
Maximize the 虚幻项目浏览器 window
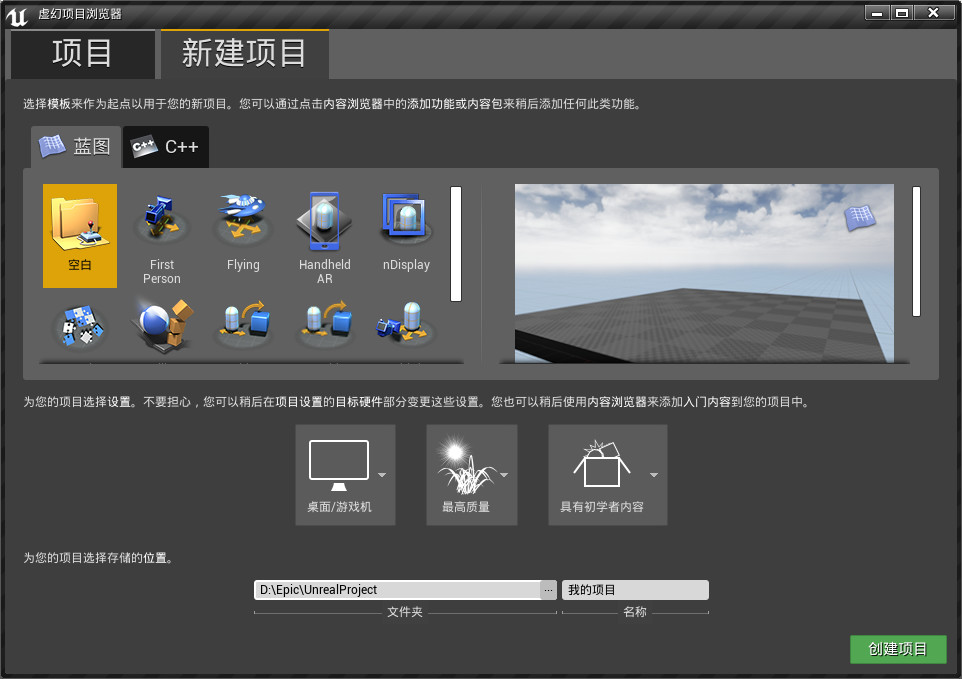(x=902, y=13)
